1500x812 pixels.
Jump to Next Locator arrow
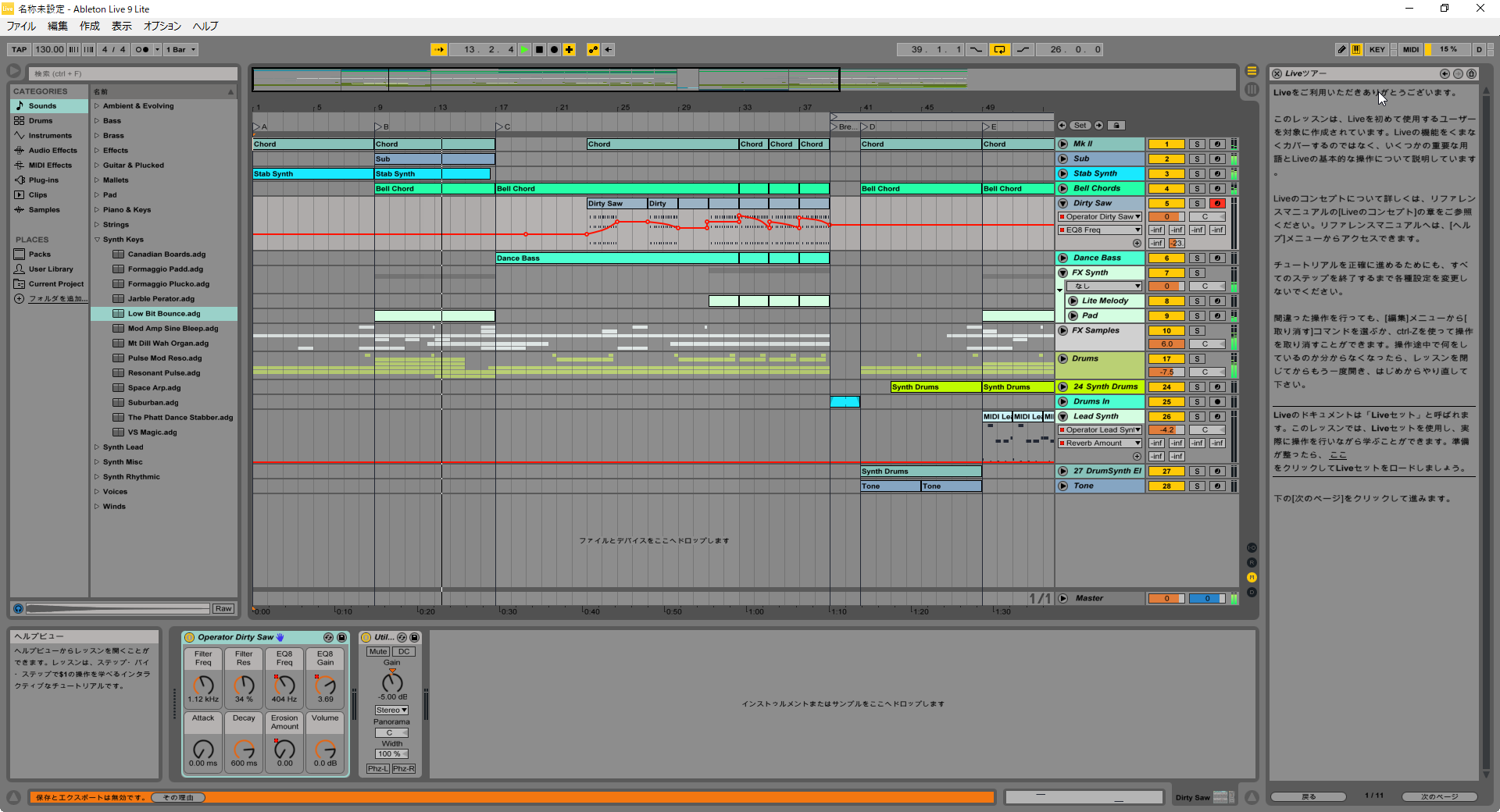pyautogui.click(x=1098, y=125)
